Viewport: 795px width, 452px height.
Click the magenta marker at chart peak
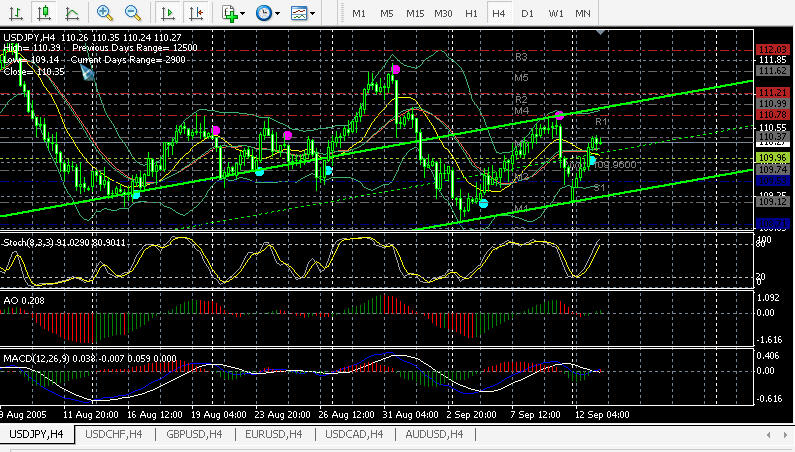click(x=397, y=69)
